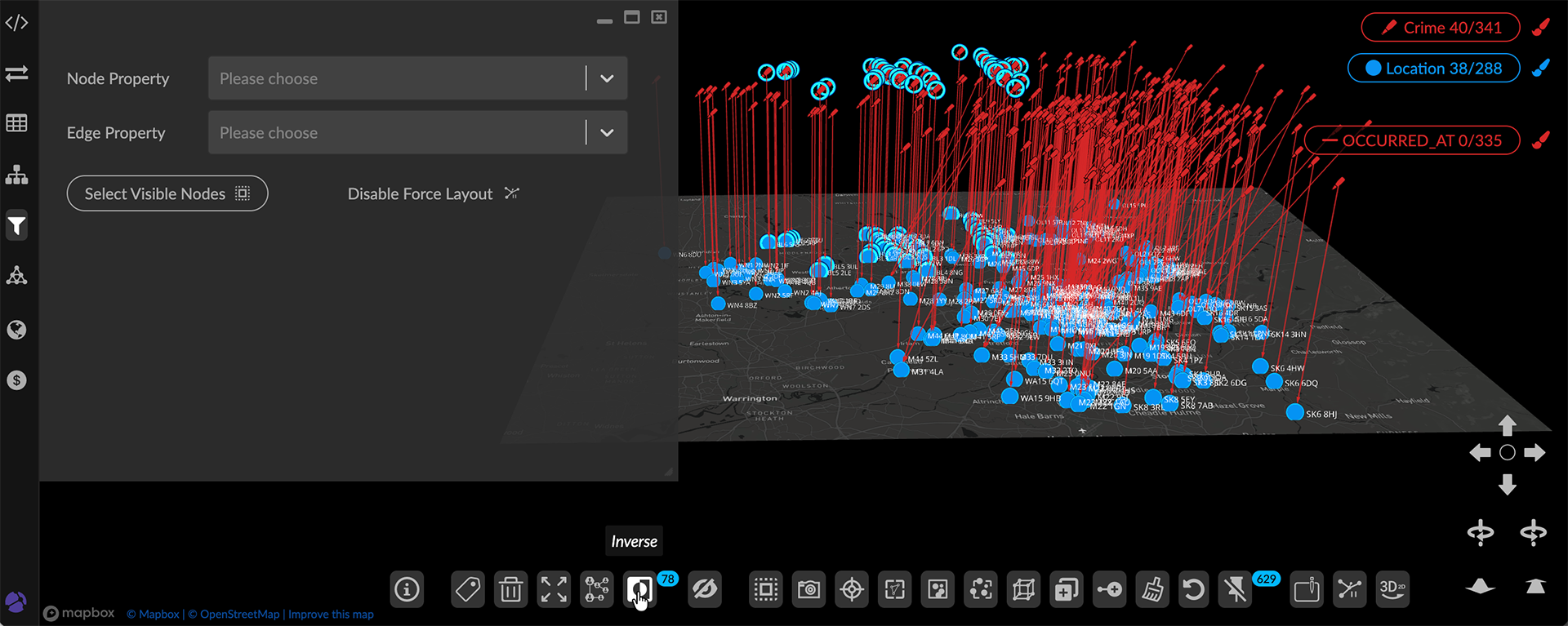This screenshot has width=1568, height=626.
Task: Click the Select Visible Nodes button
Action: point(167,193)
